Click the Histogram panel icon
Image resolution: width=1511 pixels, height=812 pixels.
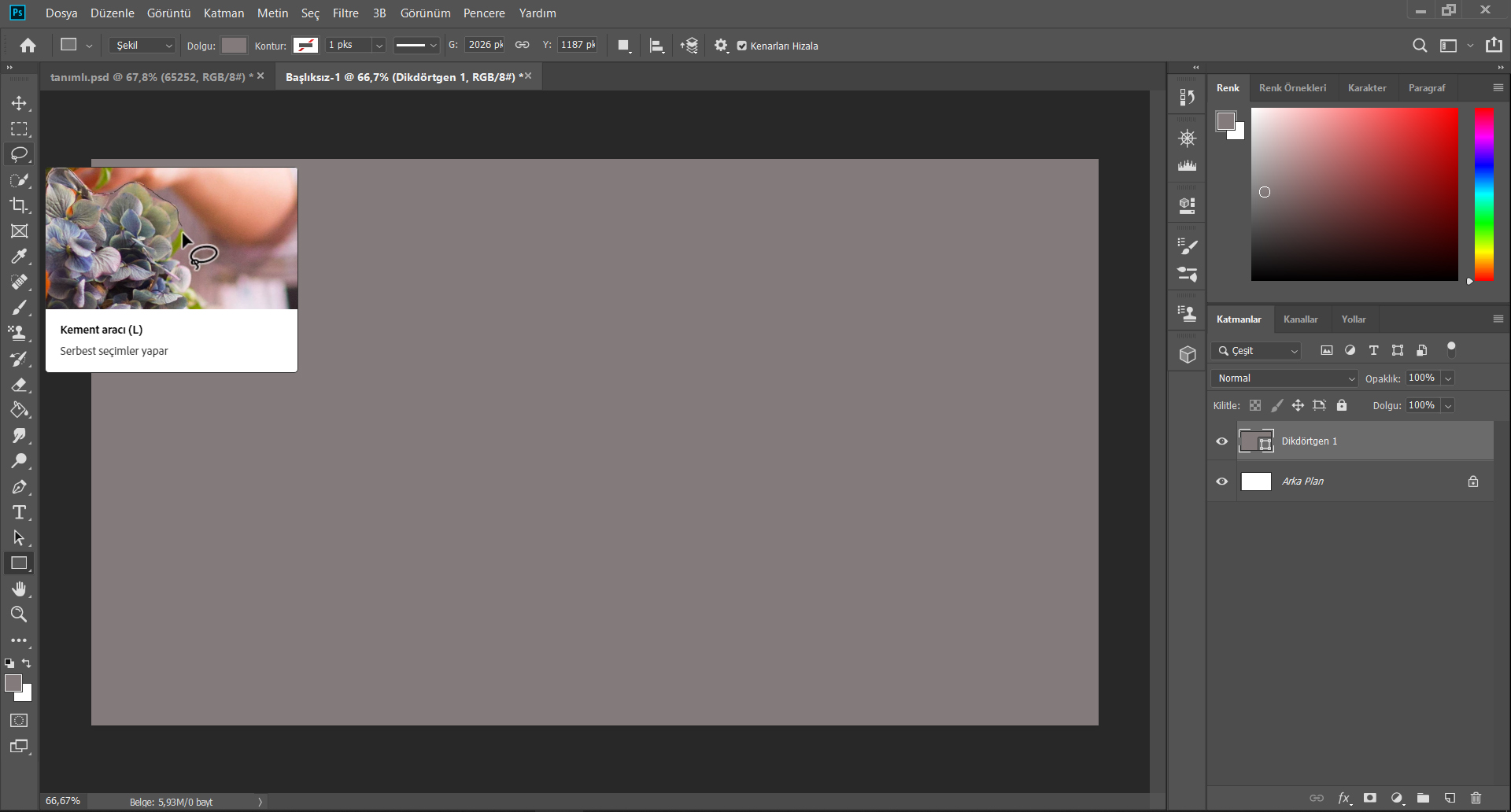point(1187,165)
